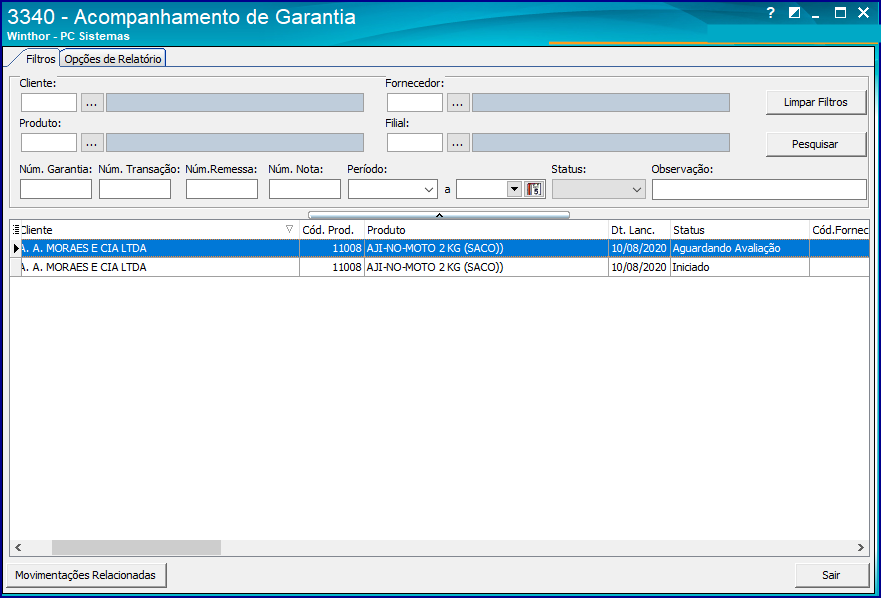This screenshot has width=881, height=598.
Task: Click Movimentações Relacionadas button
Action: click(x=85, y=575)
